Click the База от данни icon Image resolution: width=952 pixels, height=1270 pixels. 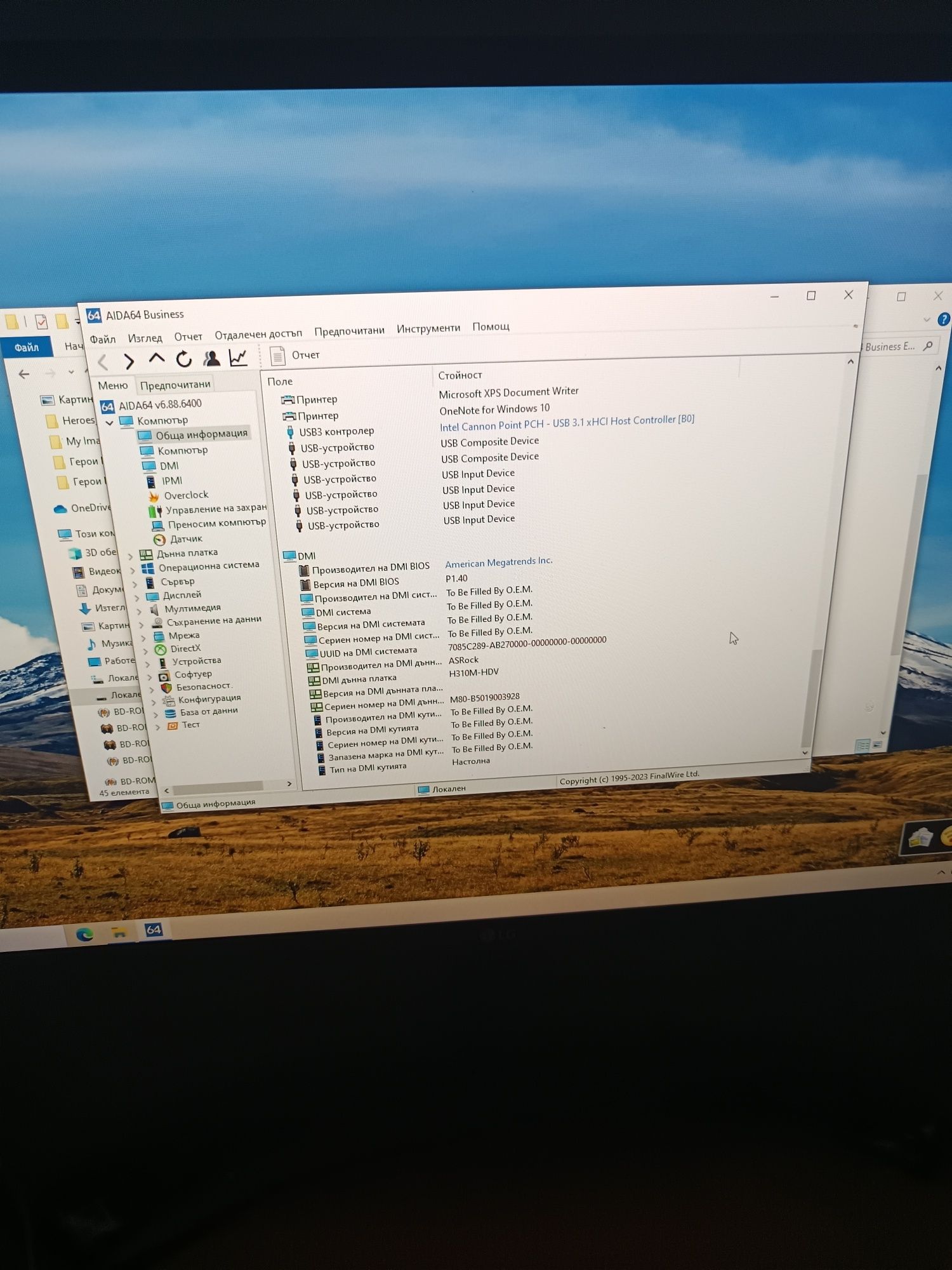pyautogui.click(x=170, y=713)
